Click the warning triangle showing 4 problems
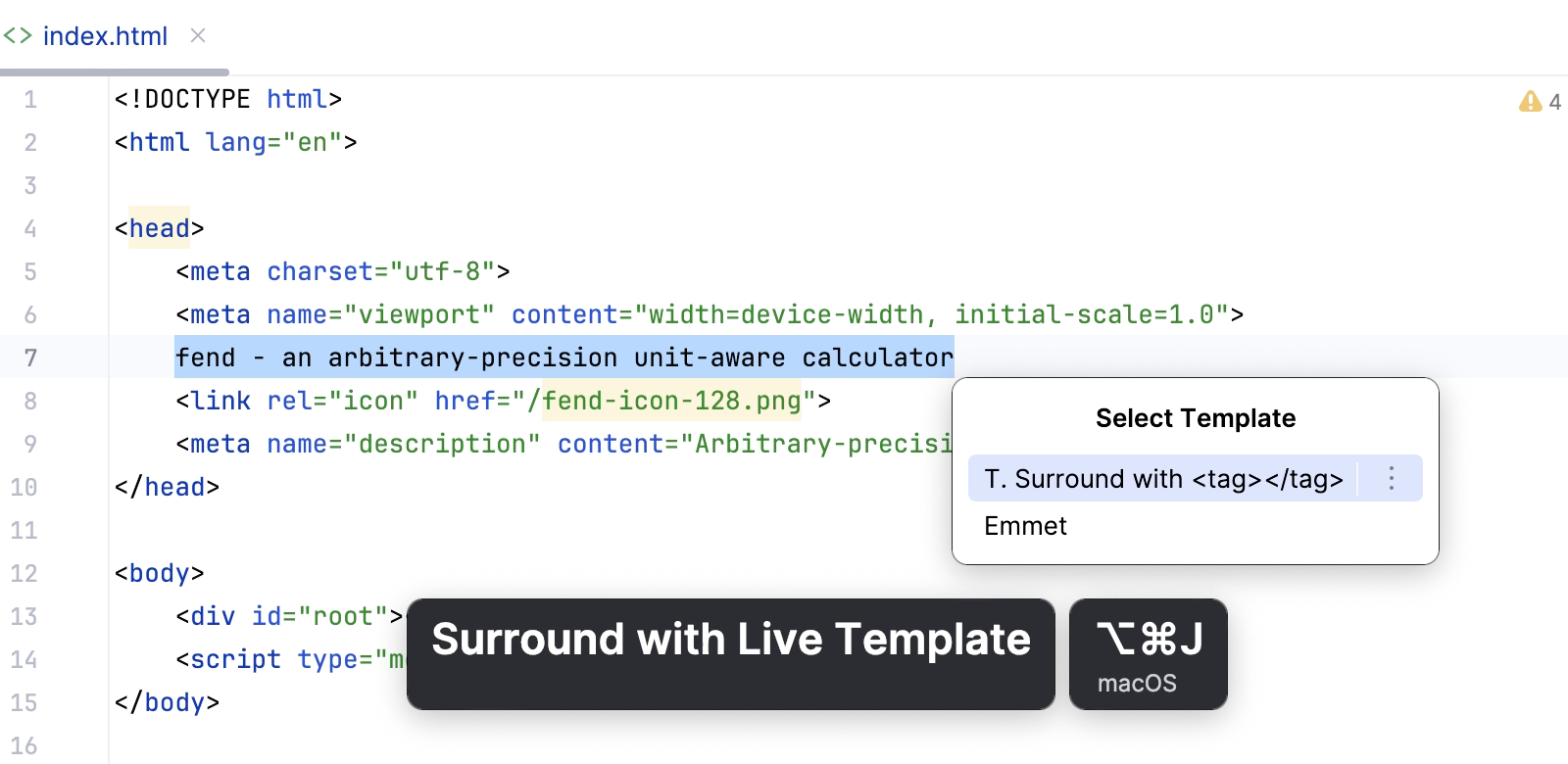1568x764 pixels. point(1531,102)
